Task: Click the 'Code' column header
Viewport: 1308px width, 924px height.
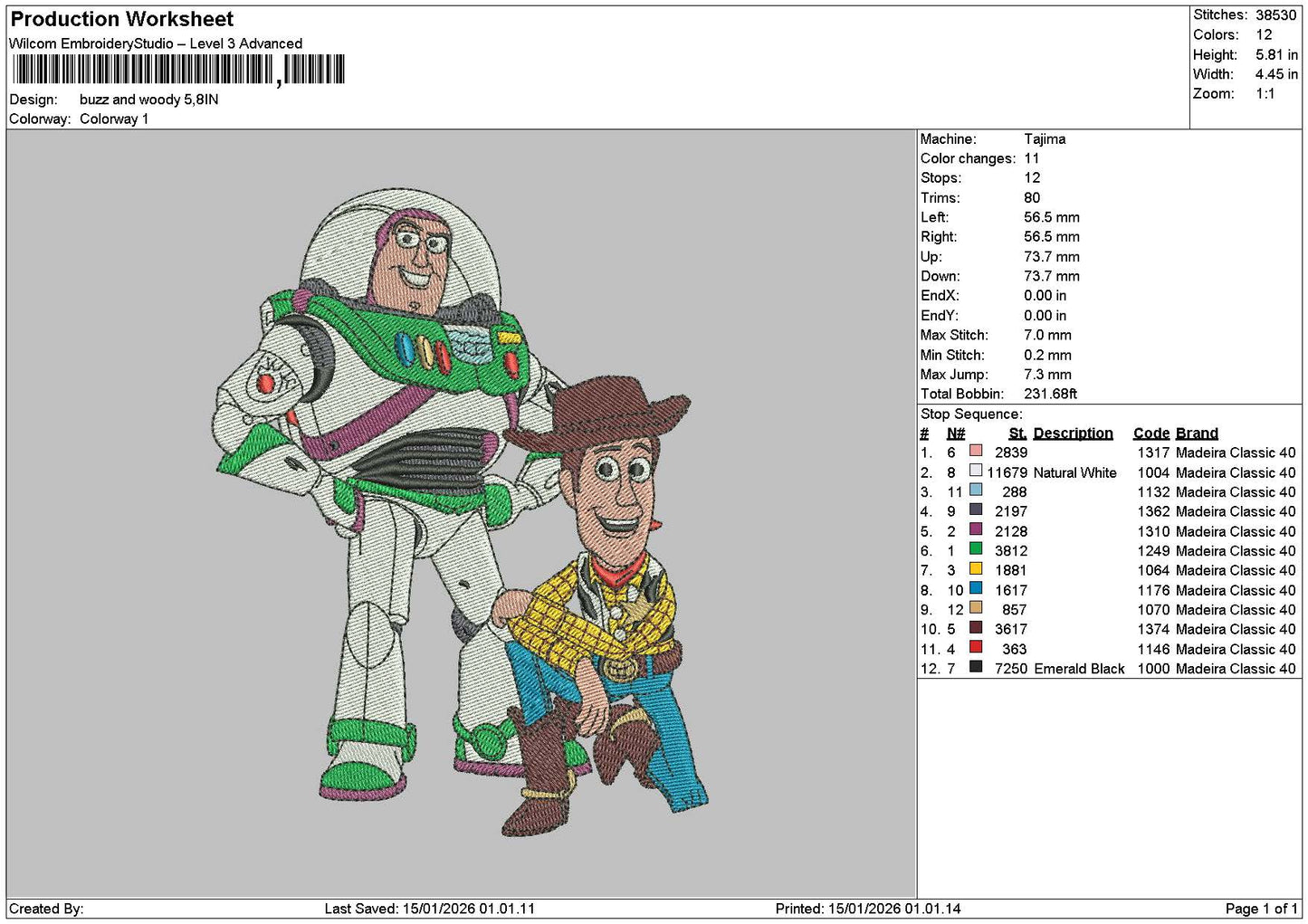Action: pos(1150,433)
